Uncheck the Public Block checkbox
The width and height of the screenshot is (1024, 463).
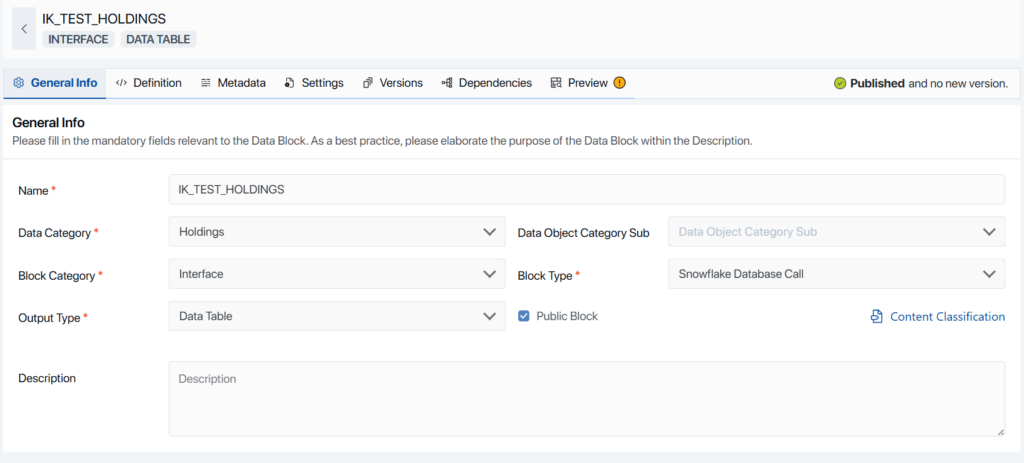click(524, 316)
